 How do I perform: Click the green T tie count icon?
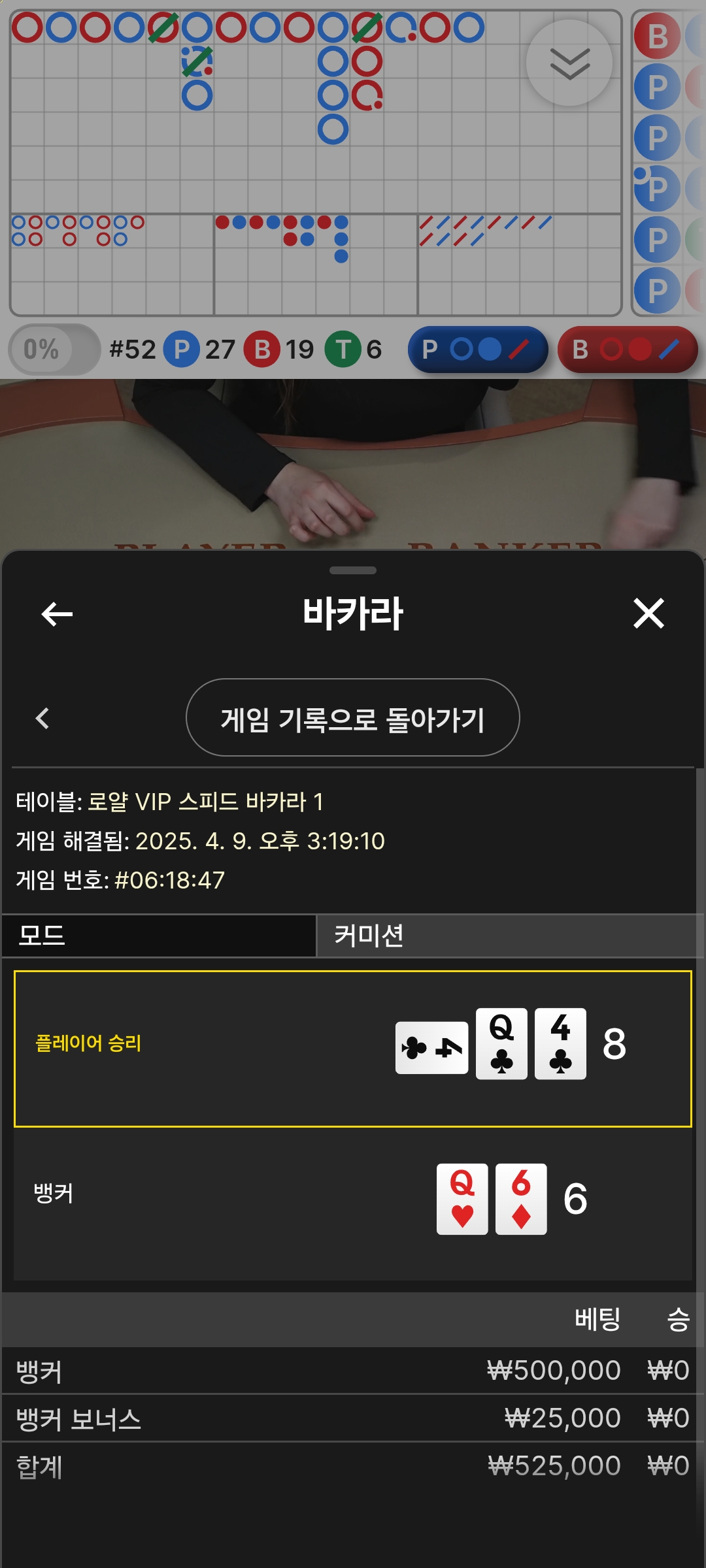click(x=343, y=350)
